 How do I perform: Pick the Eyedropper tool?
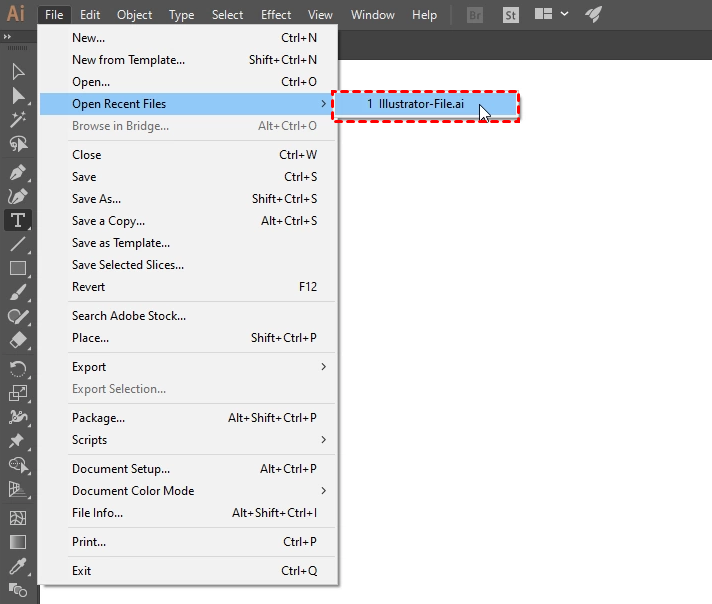(18, 567)
